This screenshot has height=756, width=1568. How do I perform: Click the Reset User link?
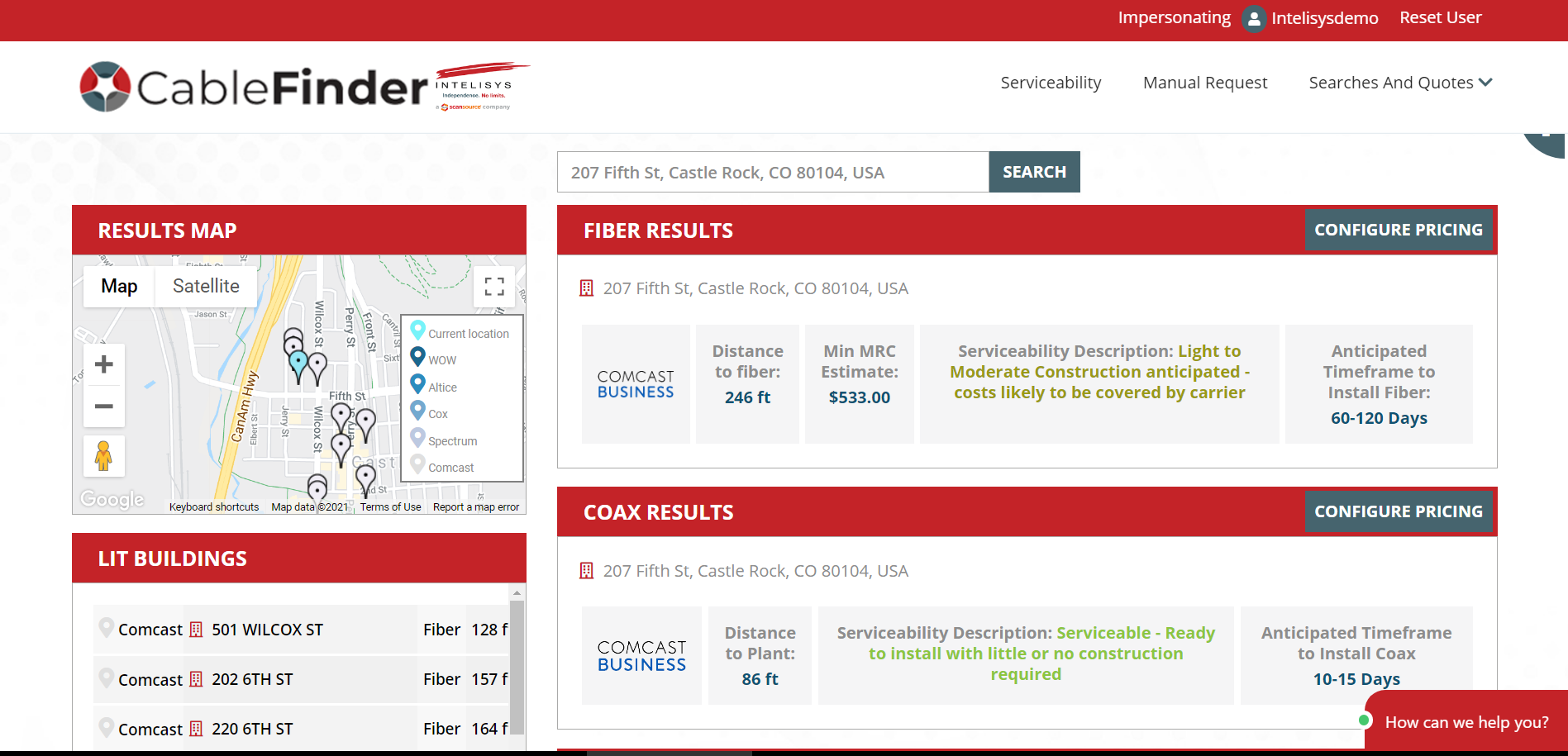point(1440,17)
